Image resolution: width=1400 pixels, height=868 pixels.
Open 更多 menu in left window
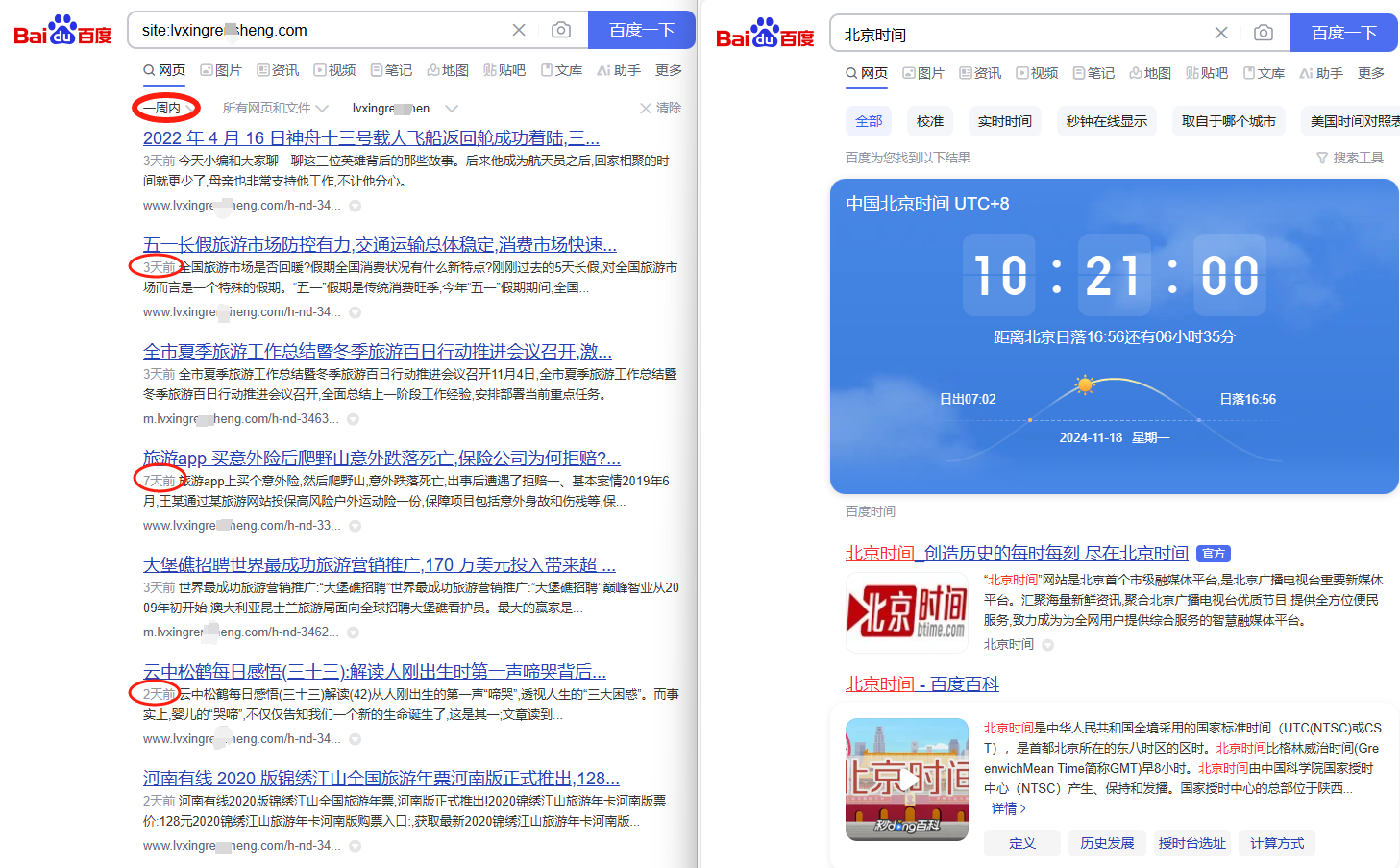pos(669,70)
